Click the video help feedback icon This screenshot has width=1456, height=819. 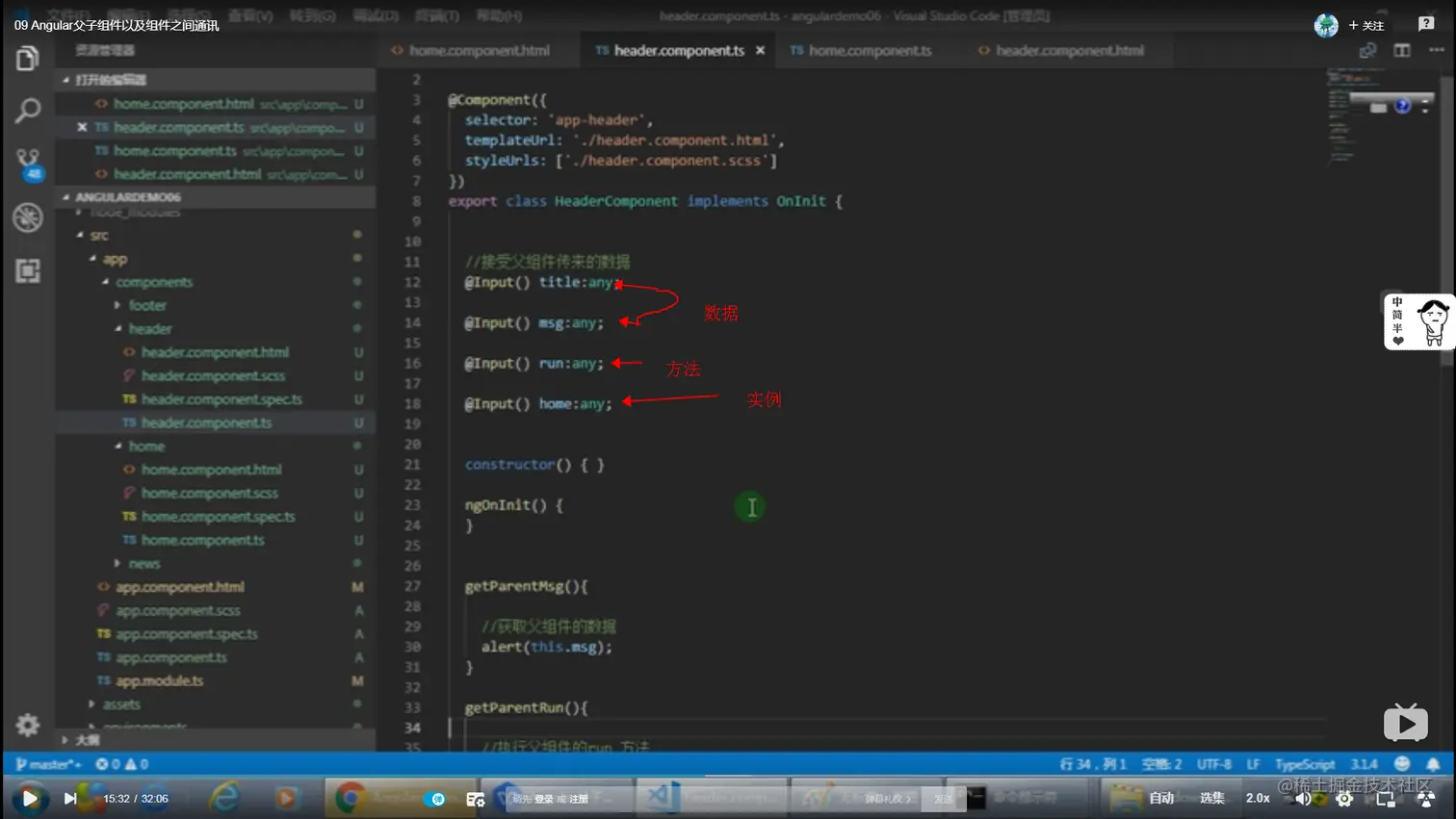[x=1426, y=24]
